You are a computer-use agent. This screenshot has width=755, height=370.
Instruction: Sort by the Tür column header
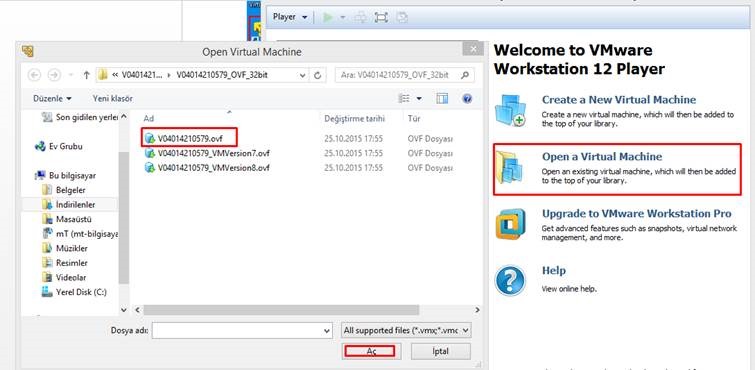point(414,118)
